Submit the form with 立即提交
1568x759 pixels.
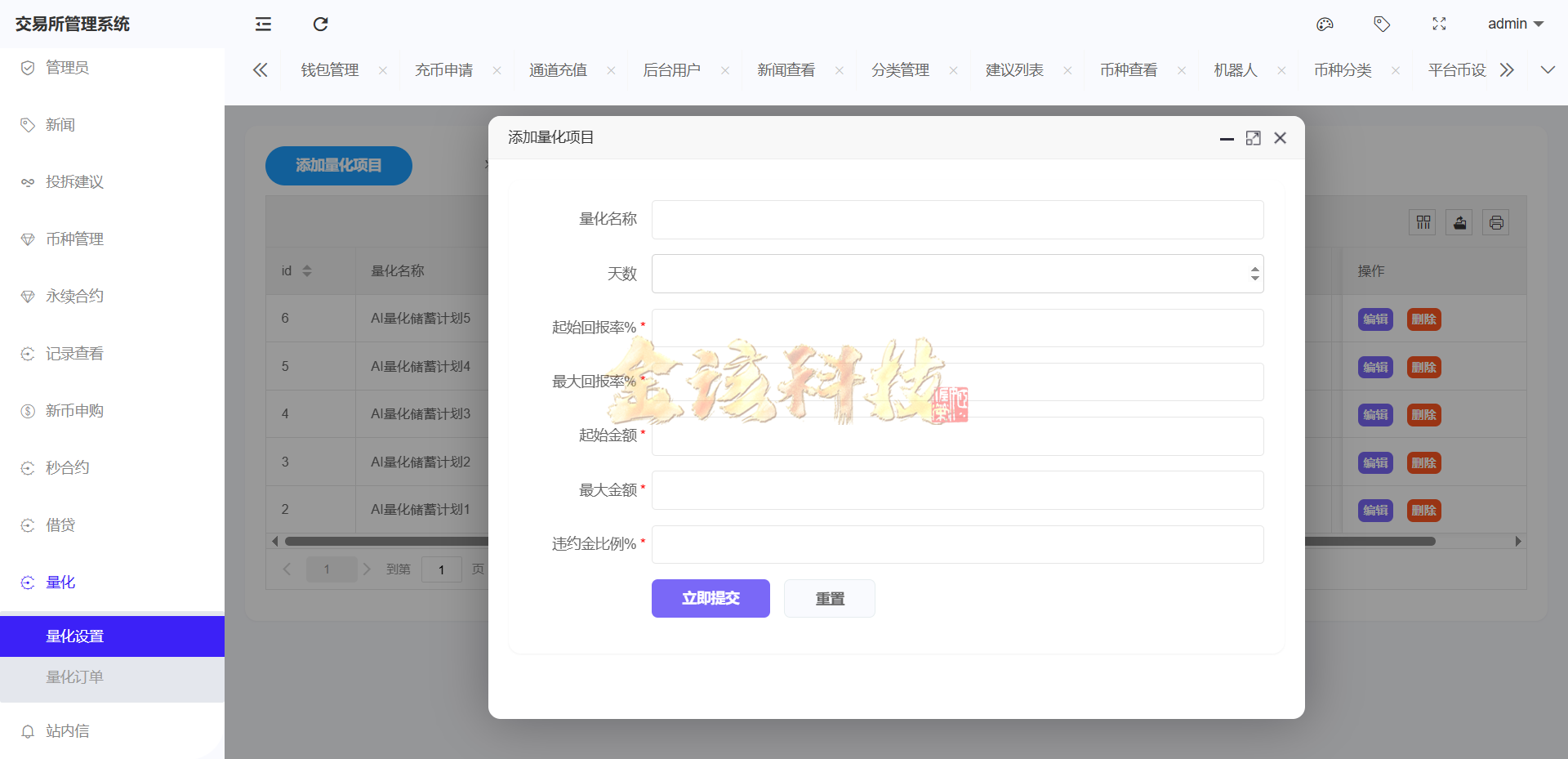[x=710, y=598]
